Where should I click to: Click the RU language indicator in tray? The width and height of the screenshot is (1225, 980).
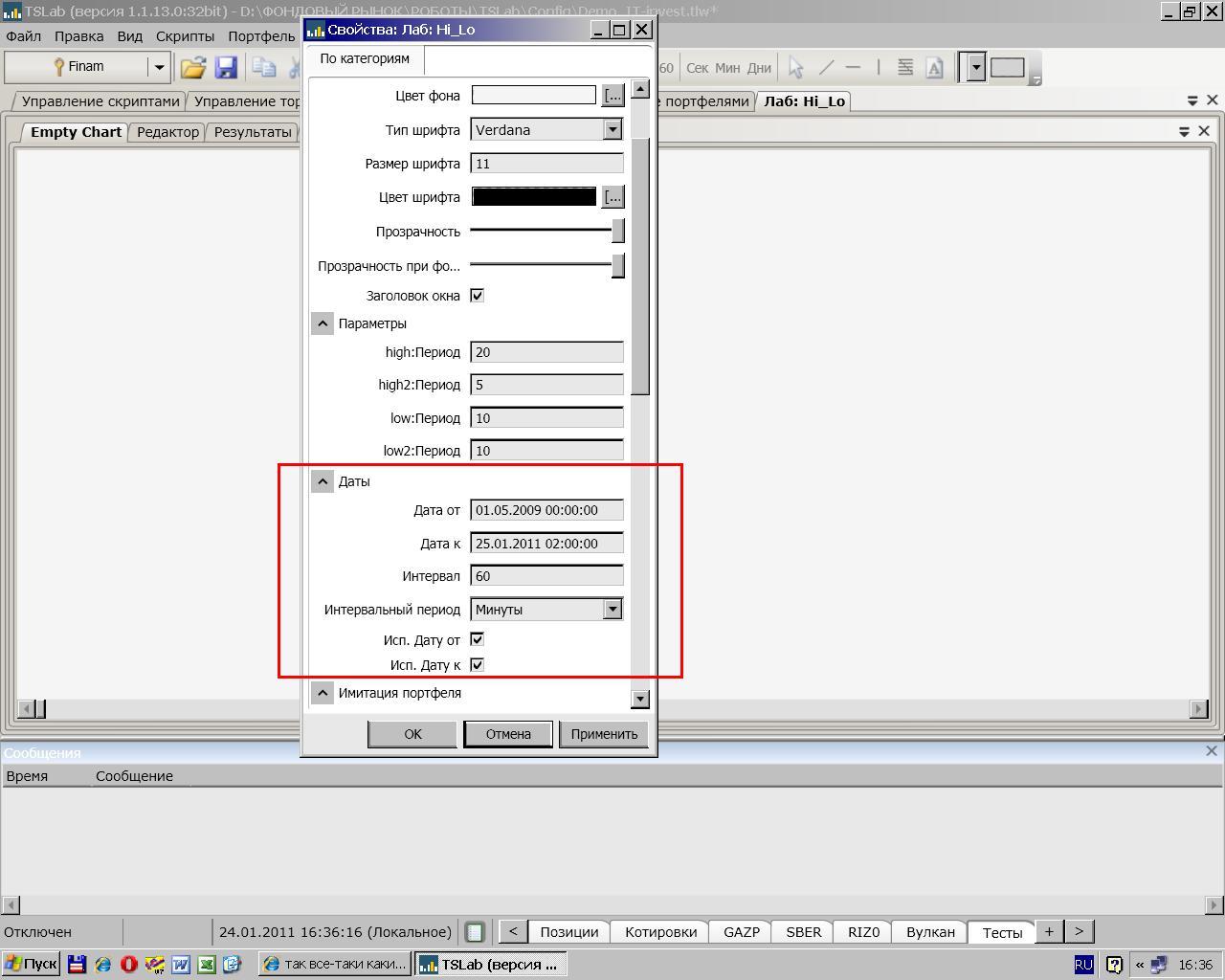(1083, 964)
